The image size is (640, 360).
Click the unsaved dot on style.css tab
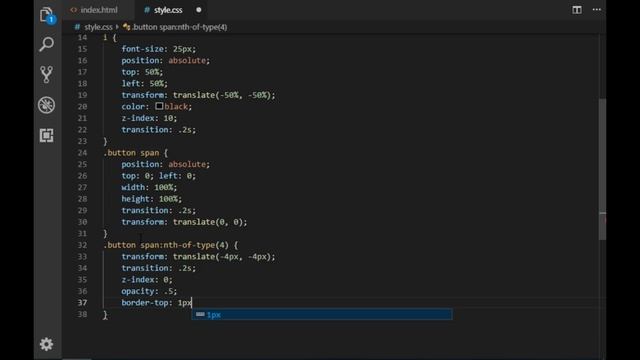point(199,10)
